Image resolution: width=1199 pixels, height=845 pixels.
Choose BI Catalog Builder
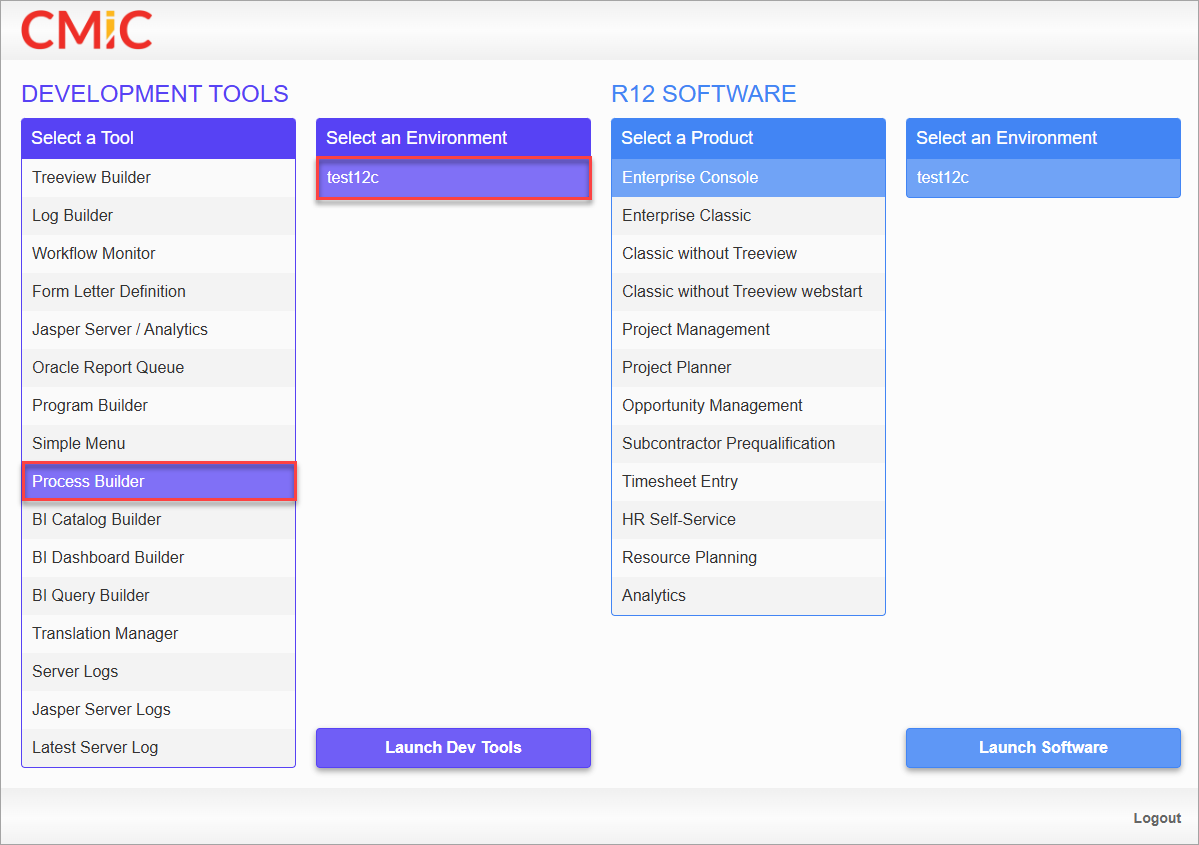(x=158, y=520)
